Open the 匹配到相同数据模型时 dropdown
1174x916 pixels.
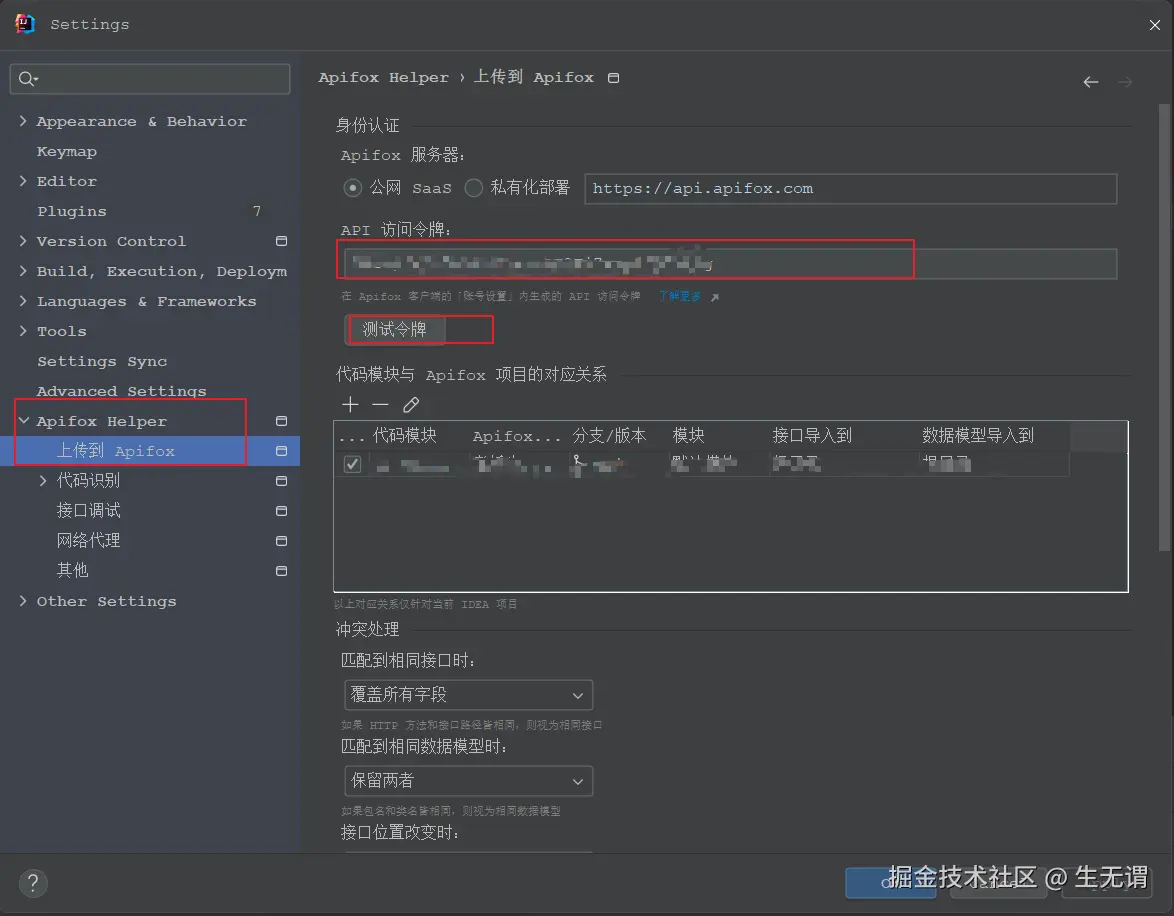click(x=469, y=781)
